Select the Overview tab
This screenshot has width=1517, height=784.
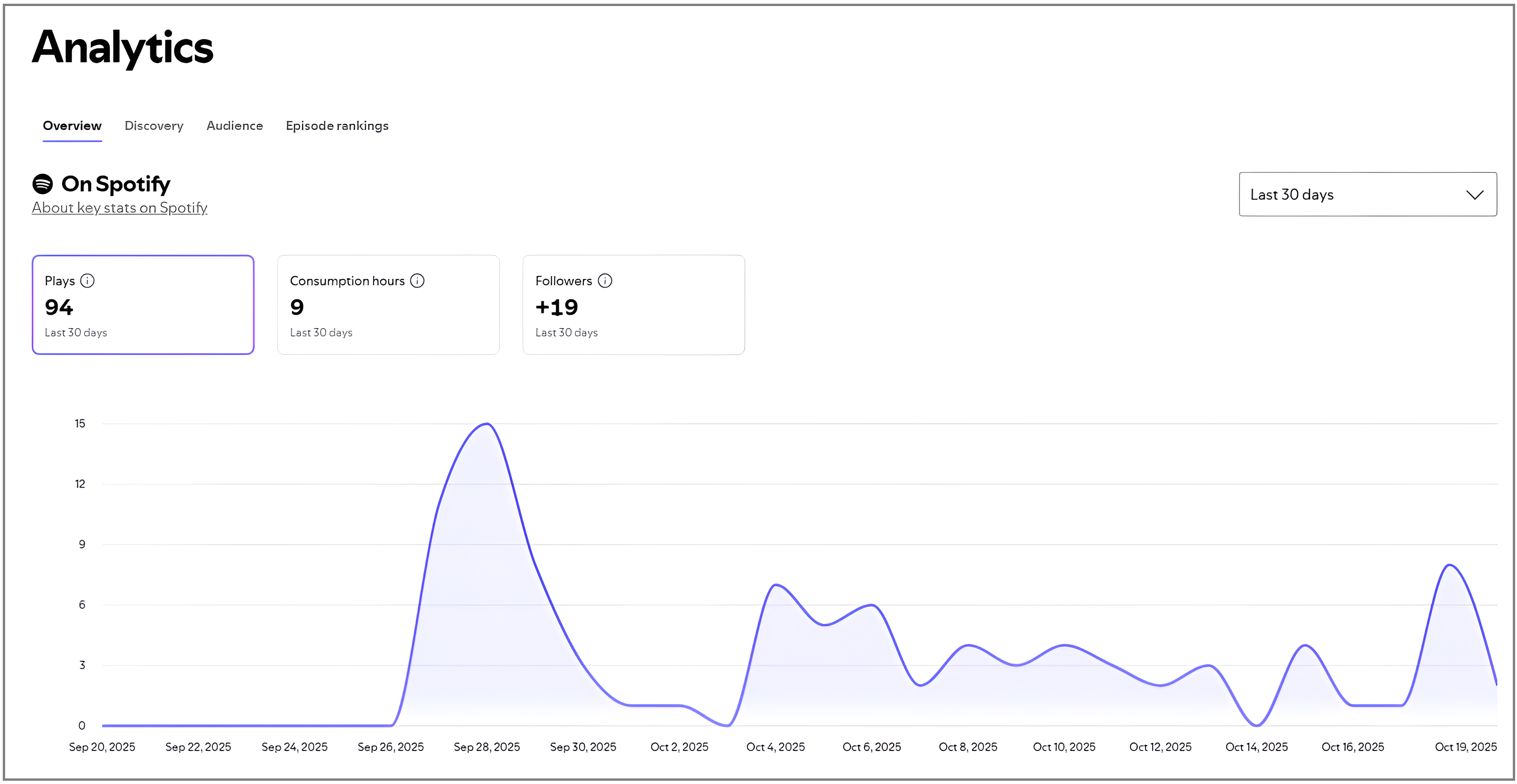[x=72, y=126]
